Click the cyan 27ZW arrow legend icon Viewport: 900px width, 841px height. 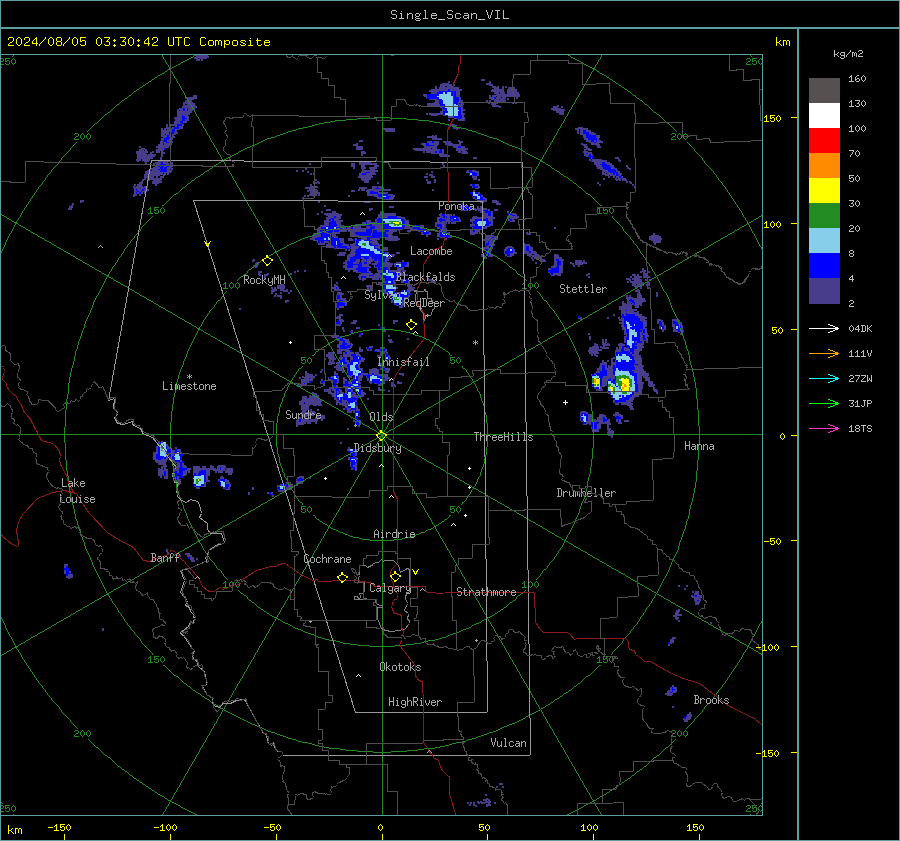coord(824,378)
